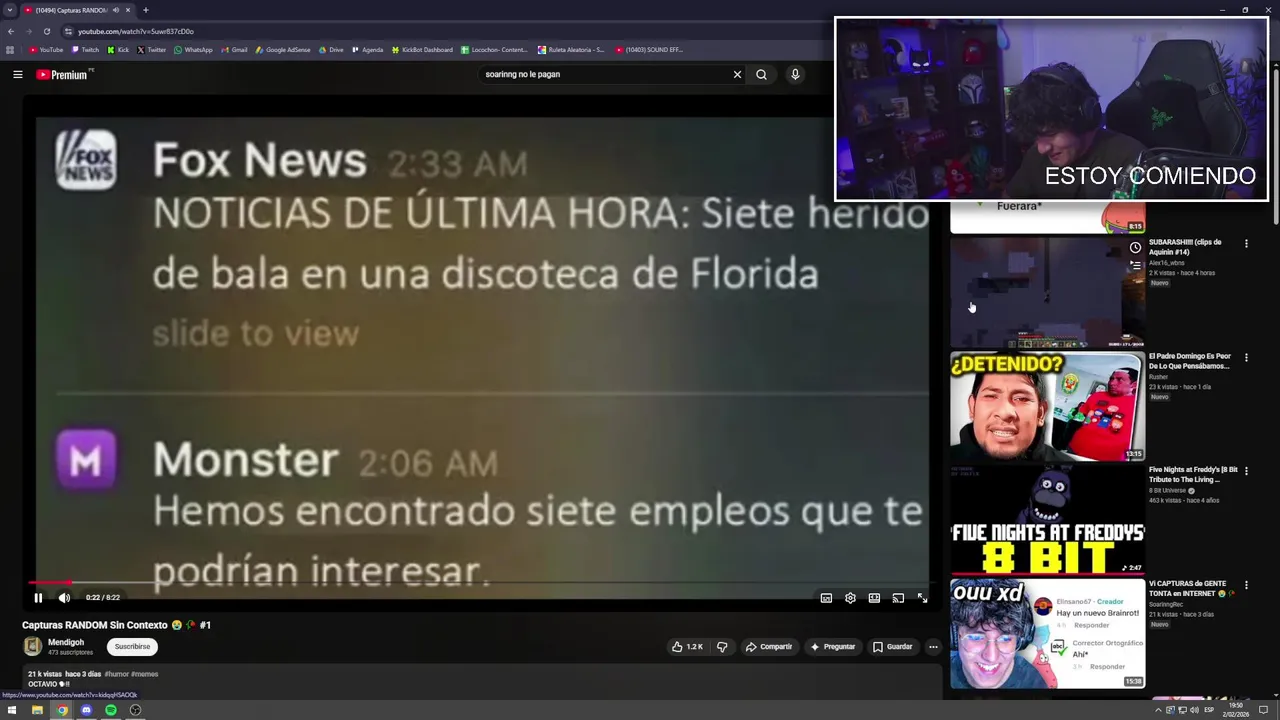The width and height of the screenshot is (1280, 720).
Task: Open OBS Studio from the taskbar
Action: pos(135,710)
